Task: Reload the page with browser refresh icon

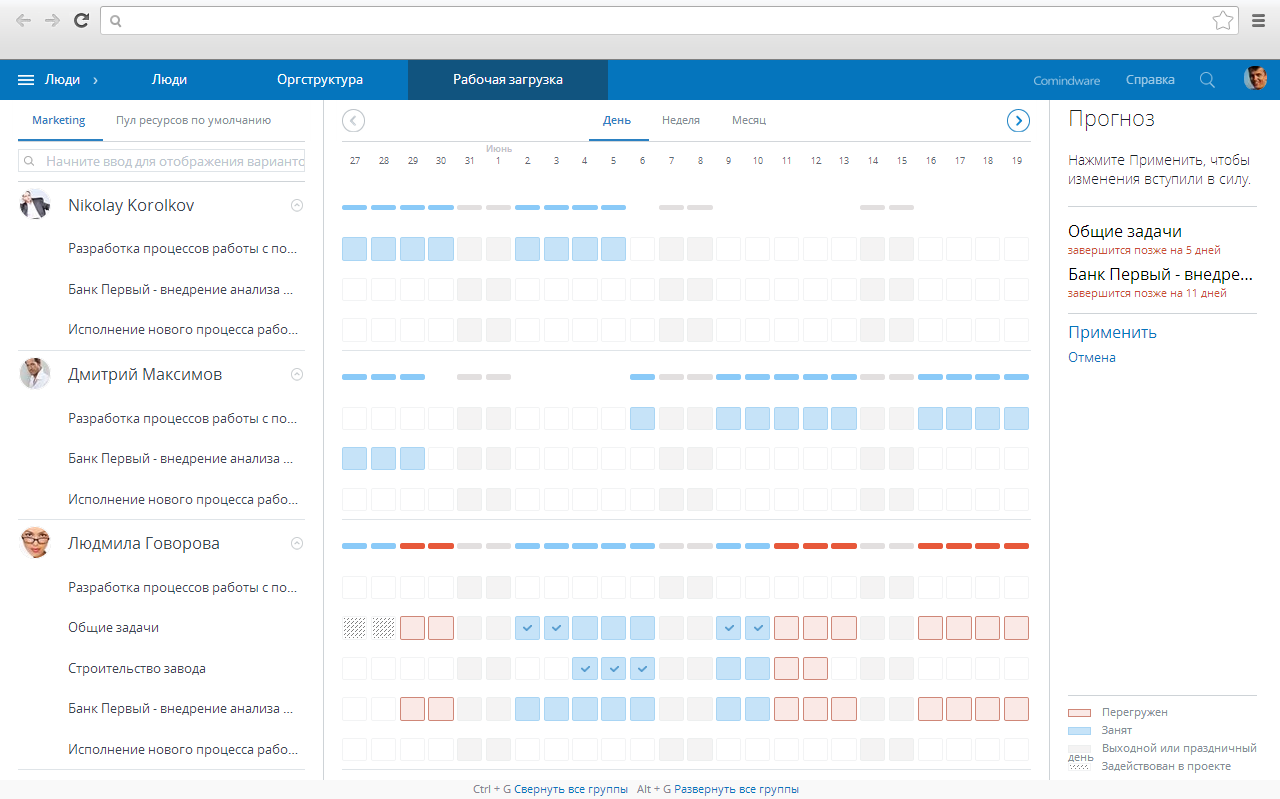Action: click(x=82, y=20)
